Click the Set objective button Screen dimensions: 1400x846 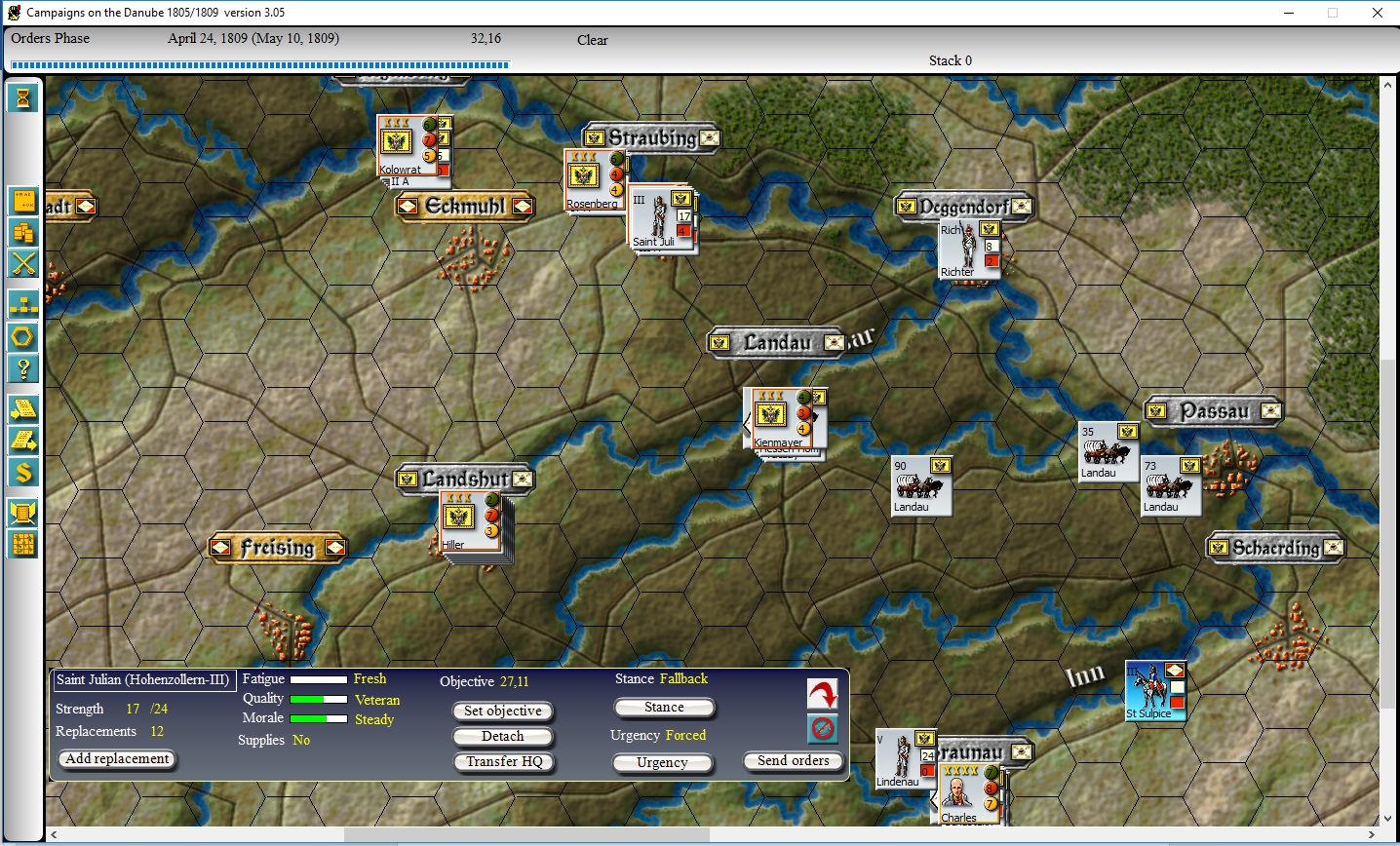tap(503, 711)
